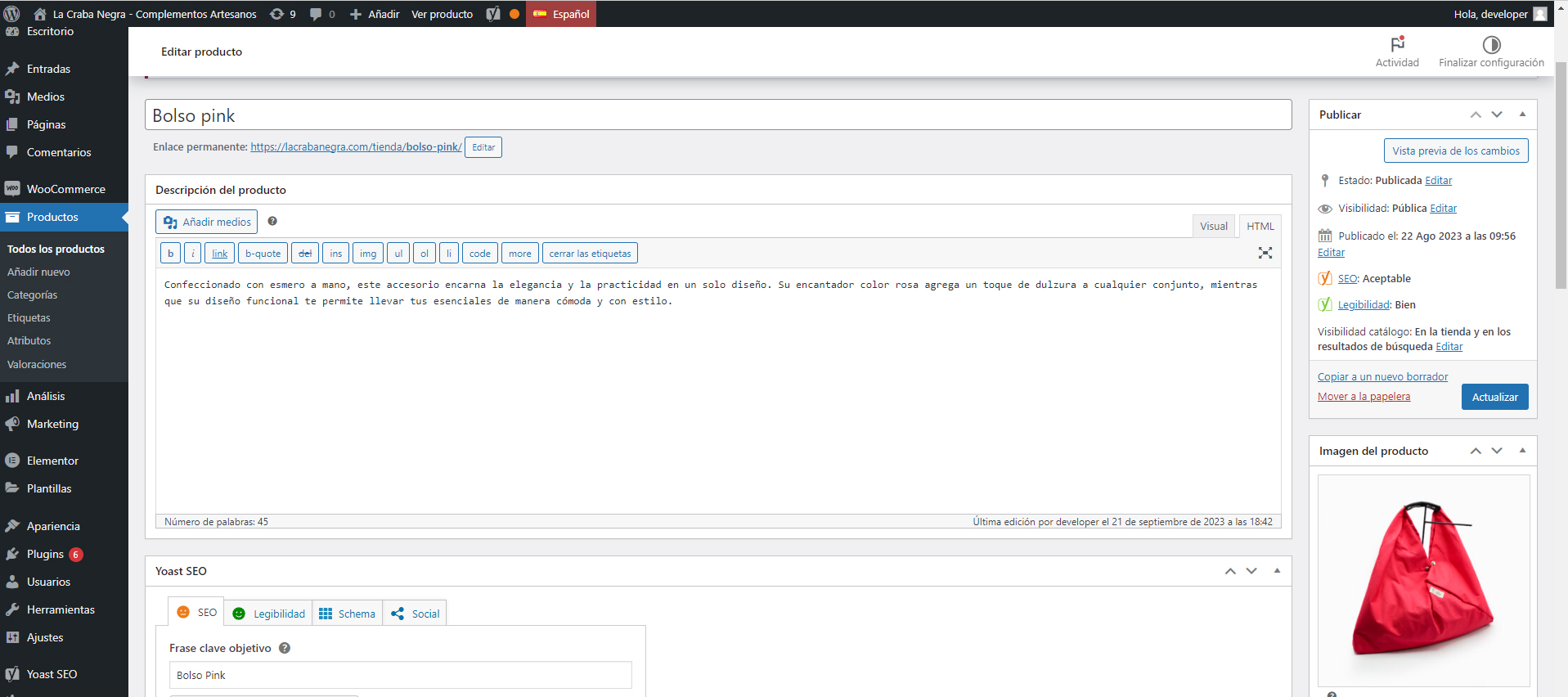
Task: Toggle distraction-free fullscreen editor mode
Action: tap(1265, 254)
